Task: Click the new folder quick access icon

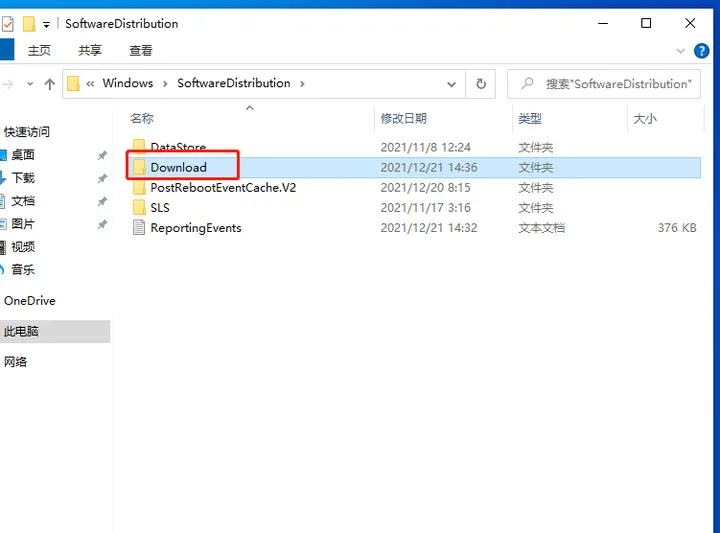Action: tap(29, 24)
